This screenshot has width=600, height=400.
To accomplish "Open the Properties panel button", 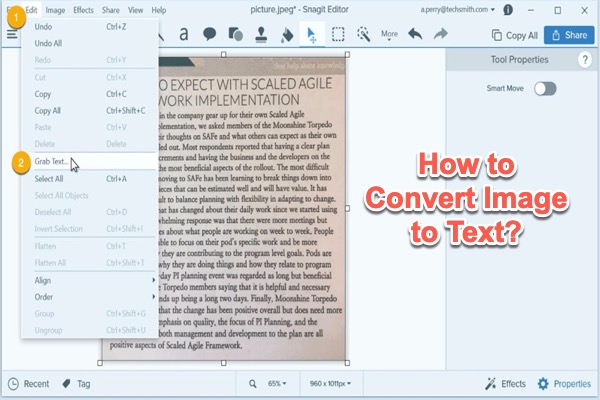I will (x=564, y=384).
